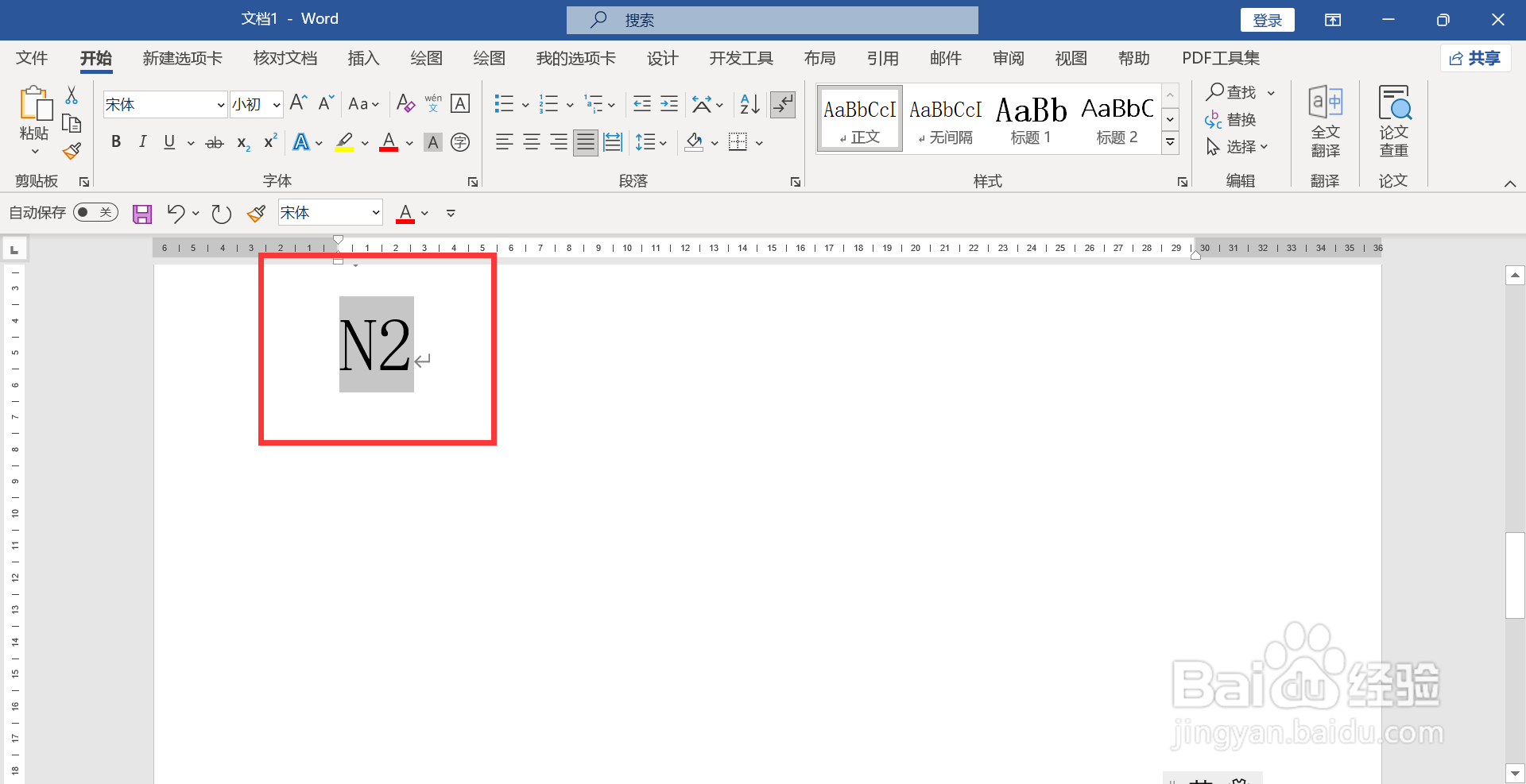1526x784 pixels.
Task: Click the vertical scrollbar thumb
Action: click(1515, 576)
